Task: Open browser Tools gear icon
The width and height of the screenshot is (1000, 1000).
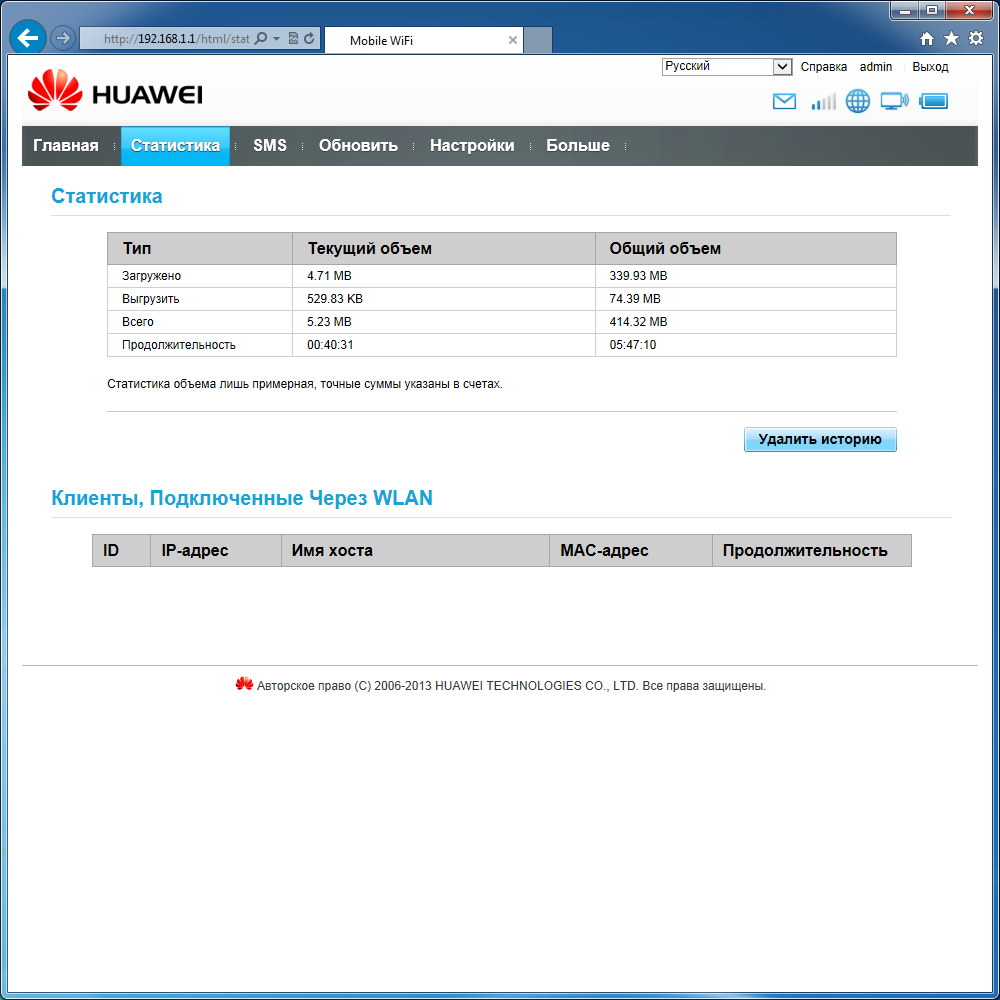Action: coord(976,38)
